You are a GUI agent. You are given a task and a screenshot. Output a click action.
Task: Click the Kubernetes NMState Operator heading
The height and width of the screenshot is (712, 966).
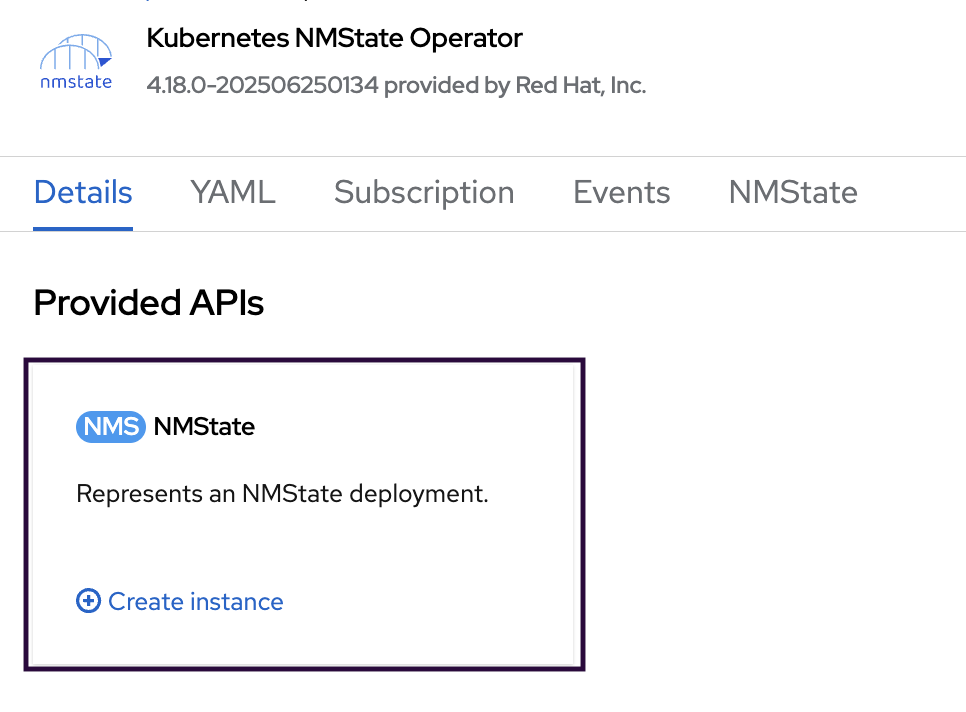334,39
